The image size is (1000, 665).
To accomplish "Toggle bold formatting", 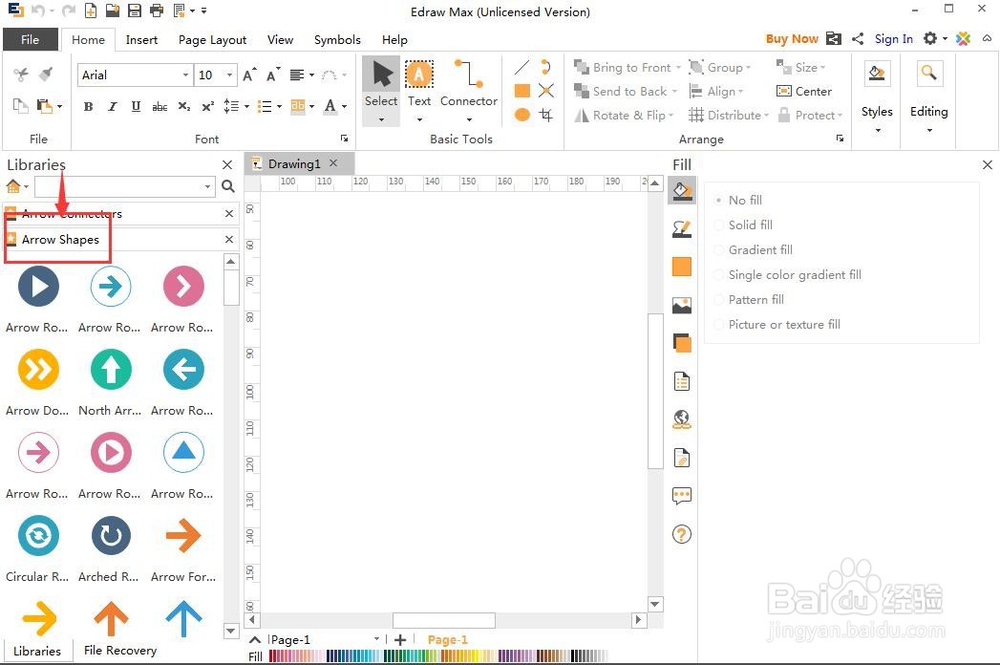I will [88, 106].
